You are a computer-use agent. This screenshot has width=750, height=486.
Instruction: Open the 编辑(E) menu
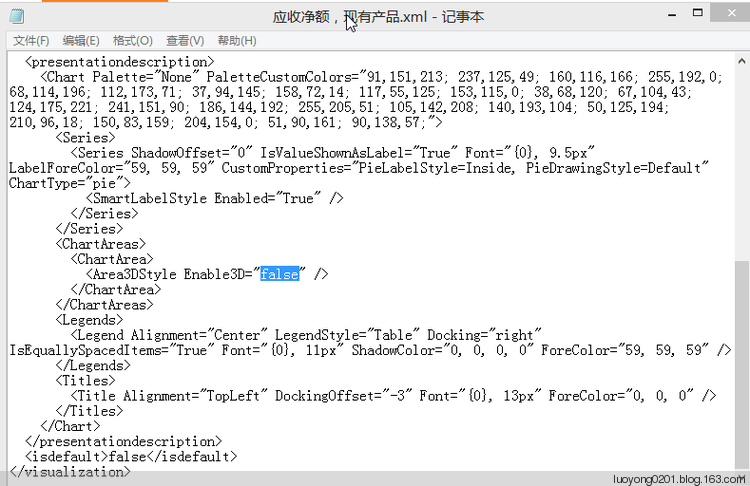pos(81,41)
